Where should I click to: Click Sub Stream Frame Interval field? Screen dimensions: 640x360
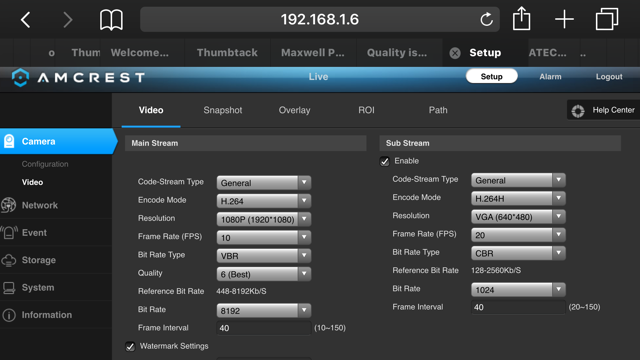[x=518, y=307]
